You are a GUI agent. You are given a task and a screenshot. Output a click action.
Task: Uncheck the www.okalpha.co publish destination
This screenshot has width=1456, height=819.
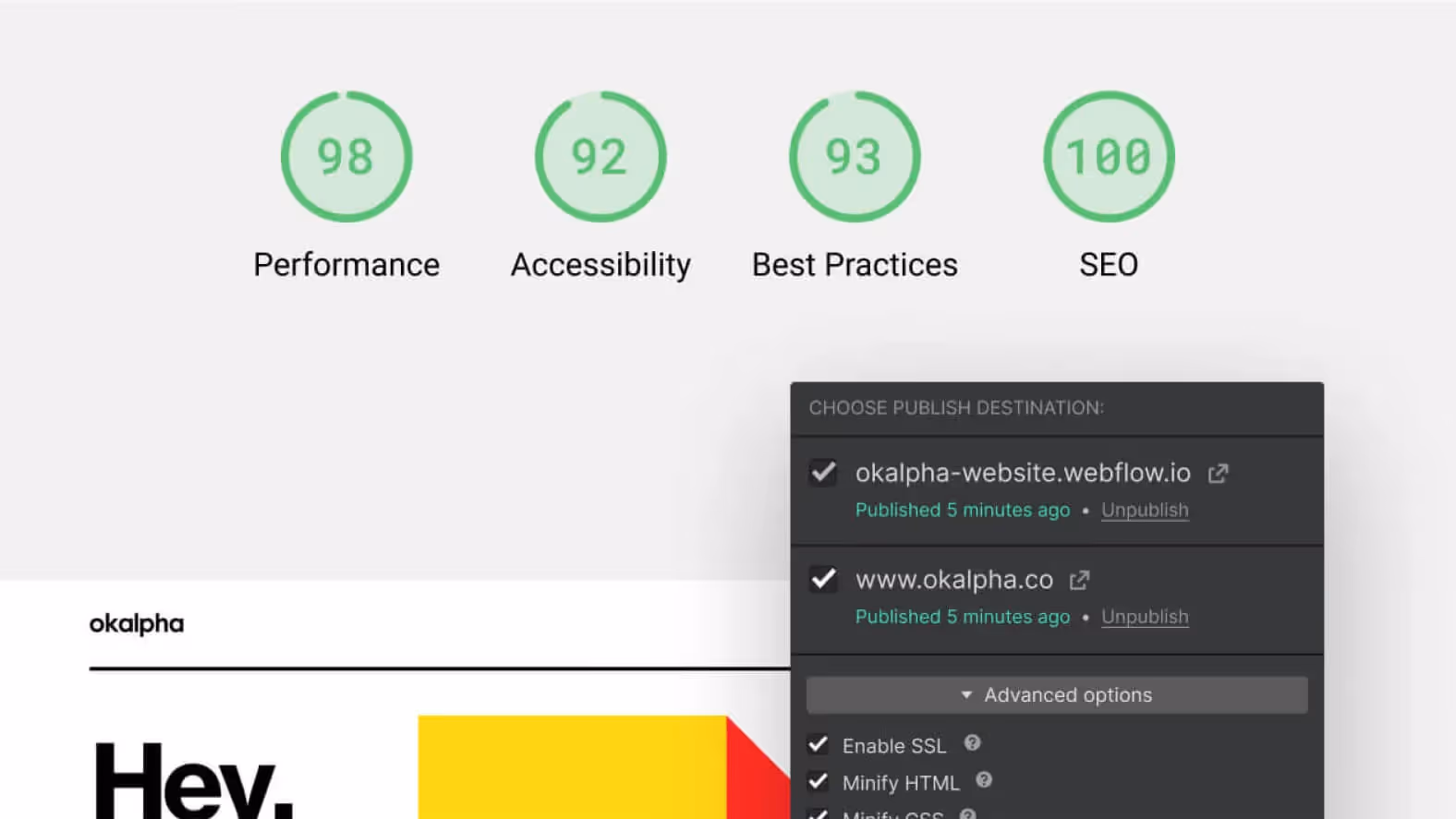[823, 579]
